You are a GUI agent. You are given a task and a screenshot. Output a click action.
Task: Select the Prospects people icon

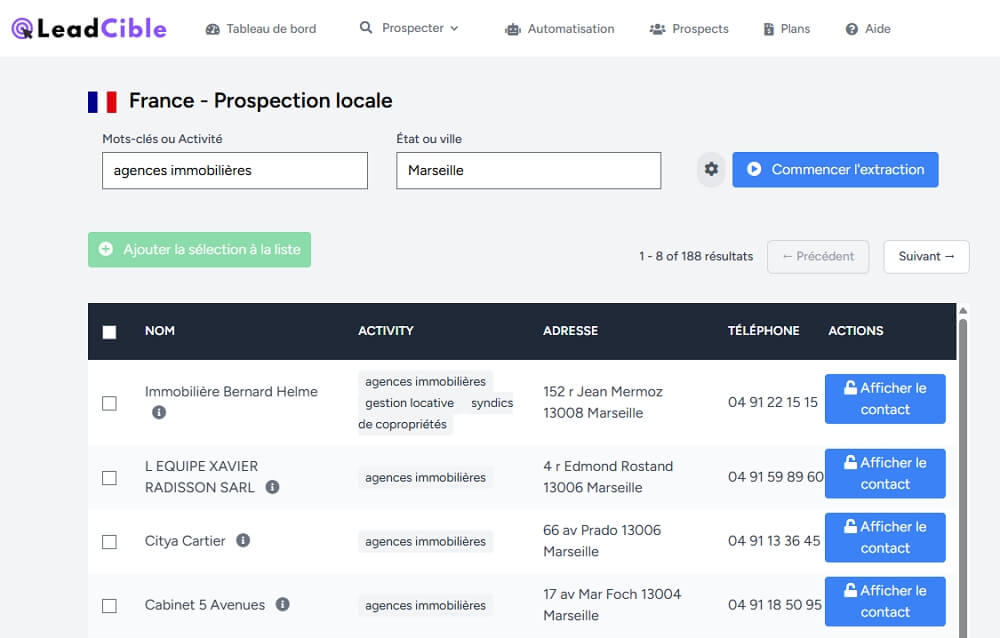pyautogui.click(x=655, y=29)
